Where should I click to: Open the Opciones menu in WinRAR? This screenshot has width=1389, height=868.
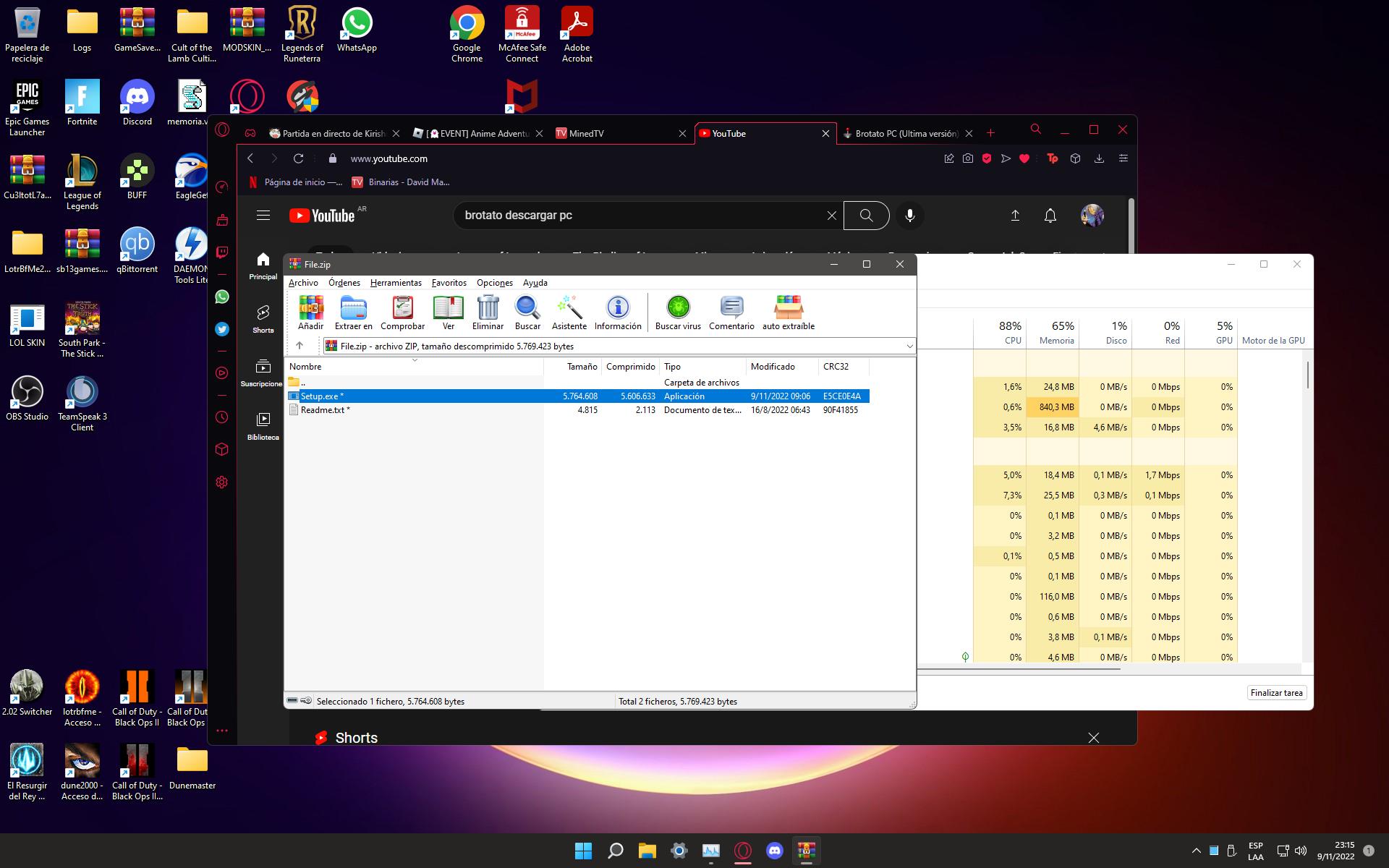pyautogui.click(x=494, y=283)
